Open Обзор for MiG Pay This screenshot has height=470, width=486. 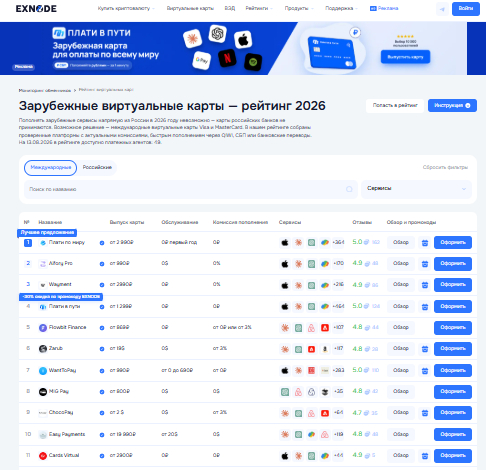[401, 392]
